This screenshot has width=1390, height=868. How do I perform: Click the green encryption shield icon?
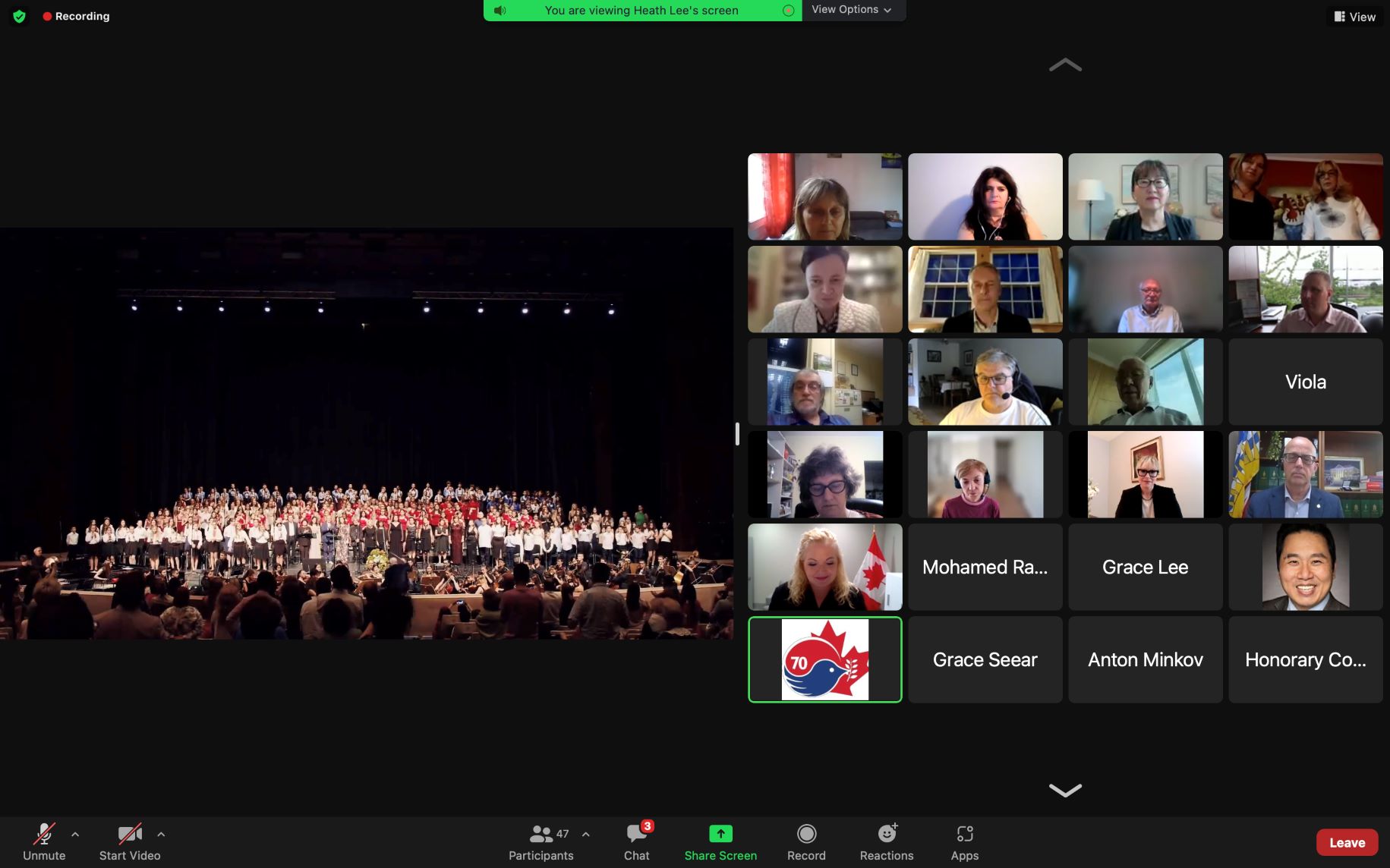pos(20,16)
